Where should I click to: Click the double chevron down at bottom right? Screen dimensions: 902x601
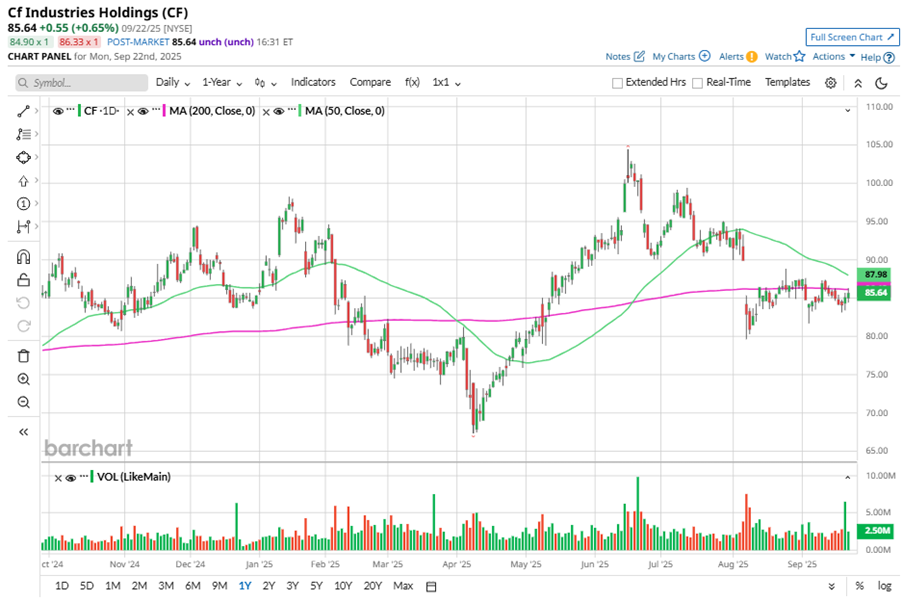[x=831, y=587]
